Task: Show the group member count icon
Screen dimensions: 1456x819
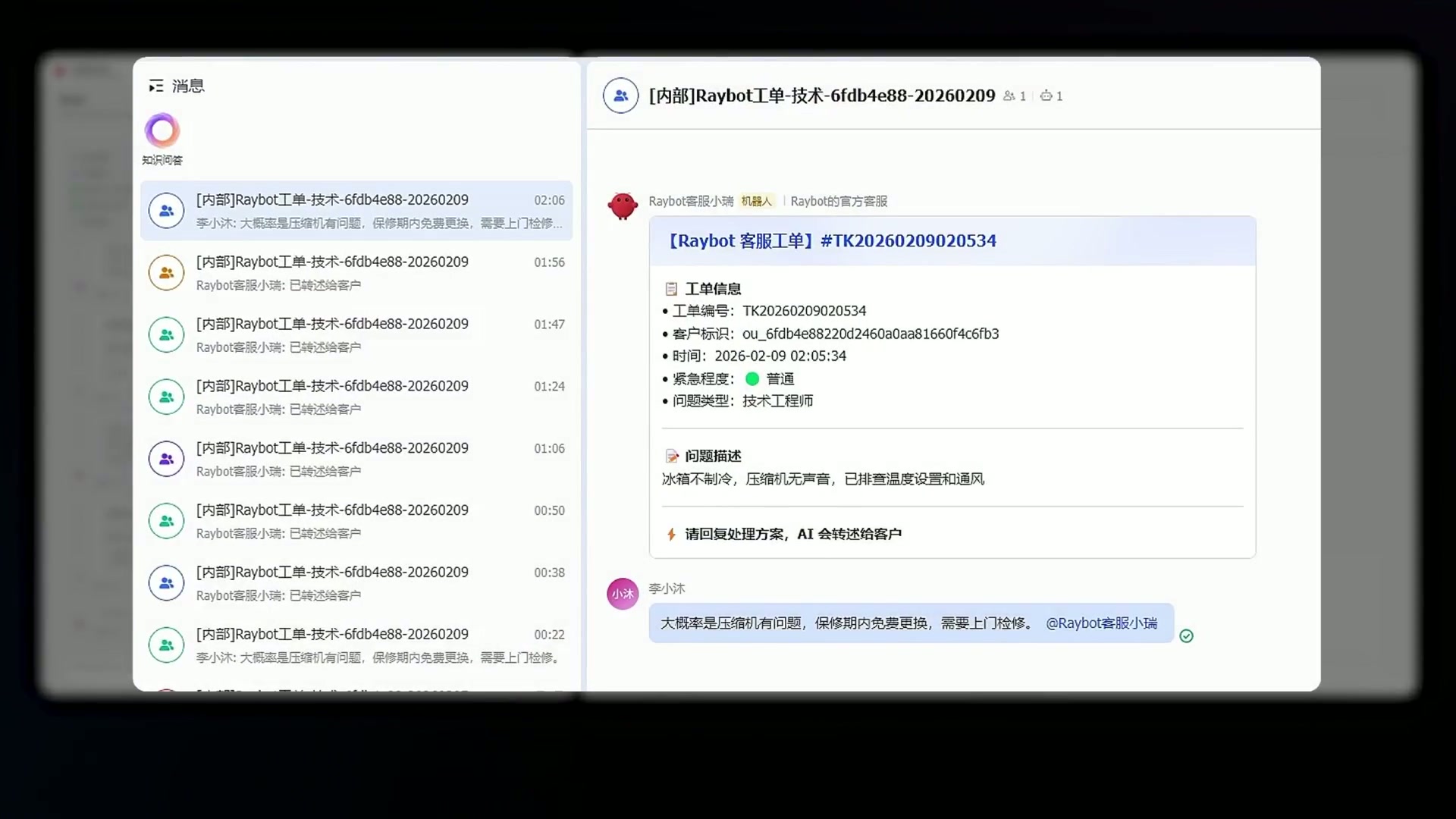Action: coord(1009,96)
